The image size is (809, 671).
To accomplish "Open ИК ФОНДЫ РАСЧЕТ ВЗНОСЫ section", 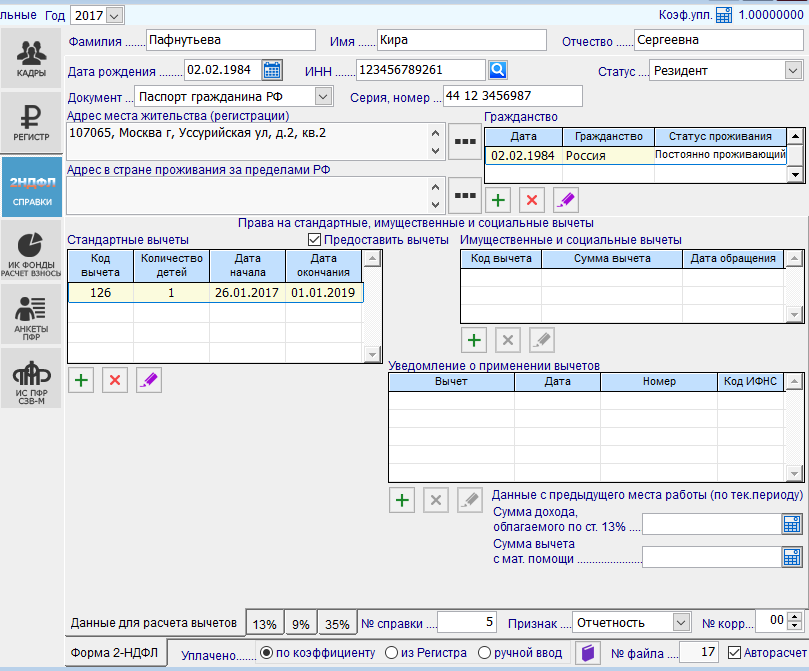I will point(31,251).
